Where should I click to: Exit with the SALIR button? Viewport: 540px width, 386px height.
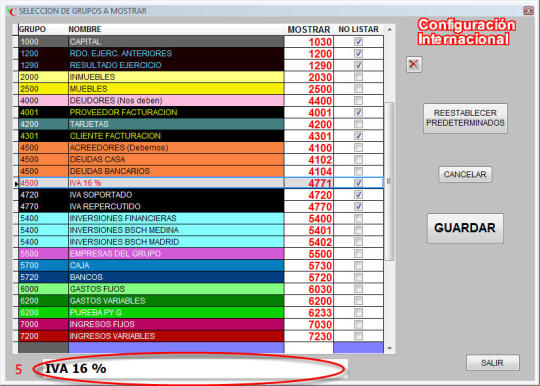tap(492, 363)
